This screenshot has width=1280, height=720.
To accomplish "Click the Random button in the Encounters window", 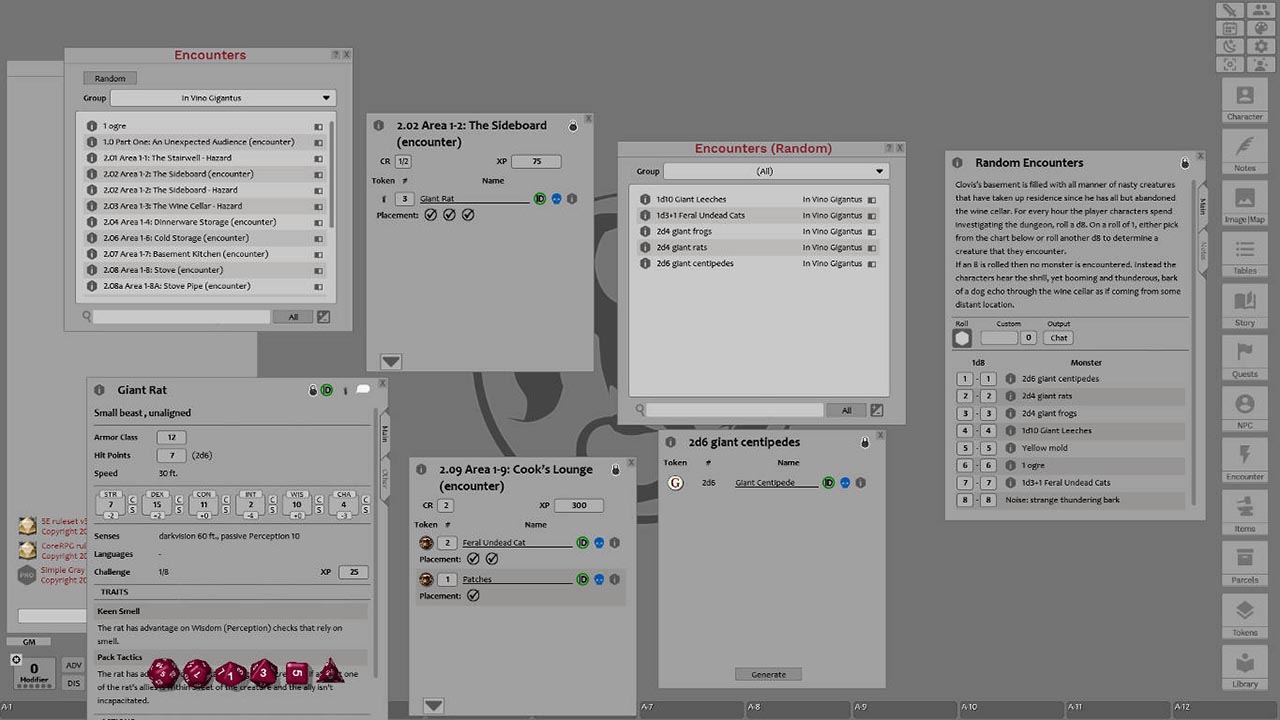I will tap(109, 77).
